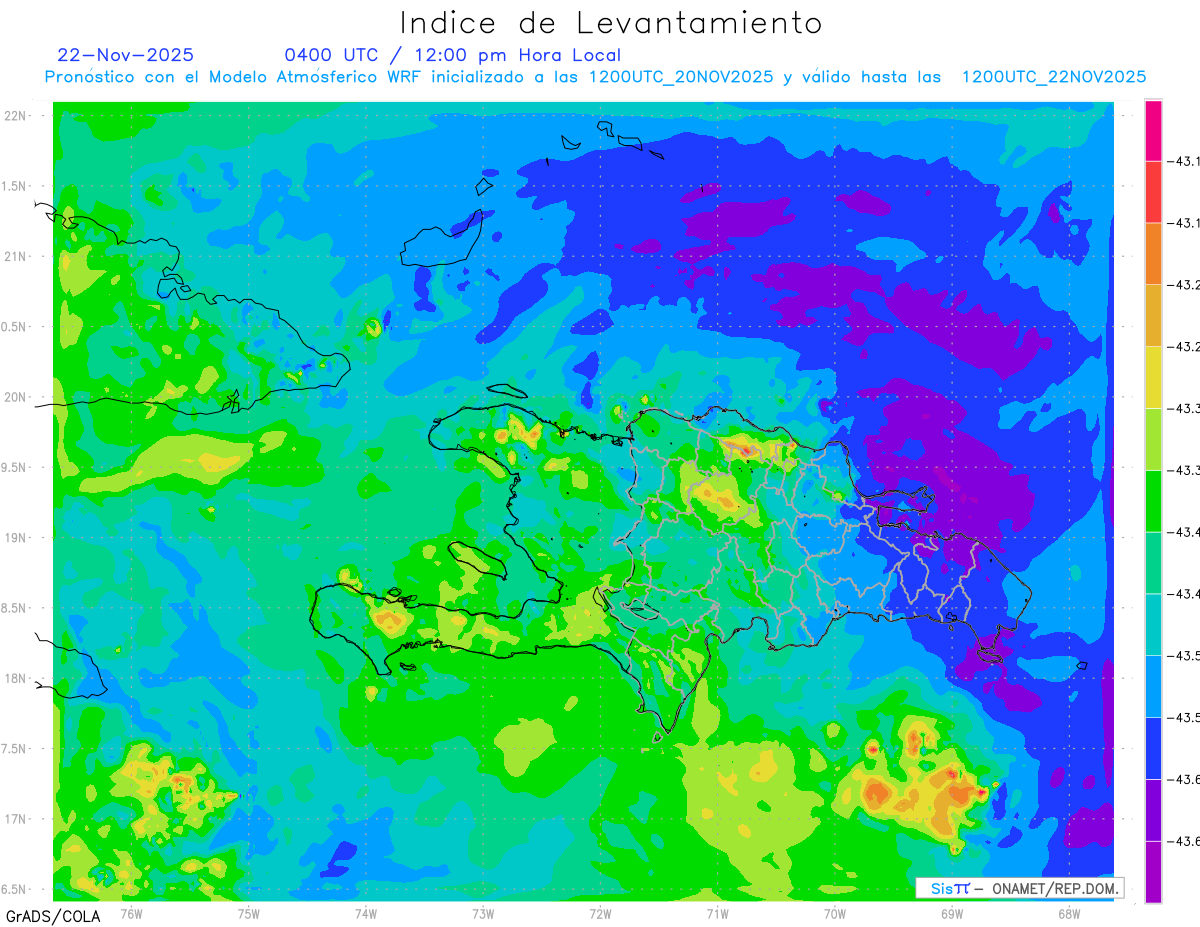
Task: Click the dark orange colorbar swatch
Action: click(x=1153, y=254)
